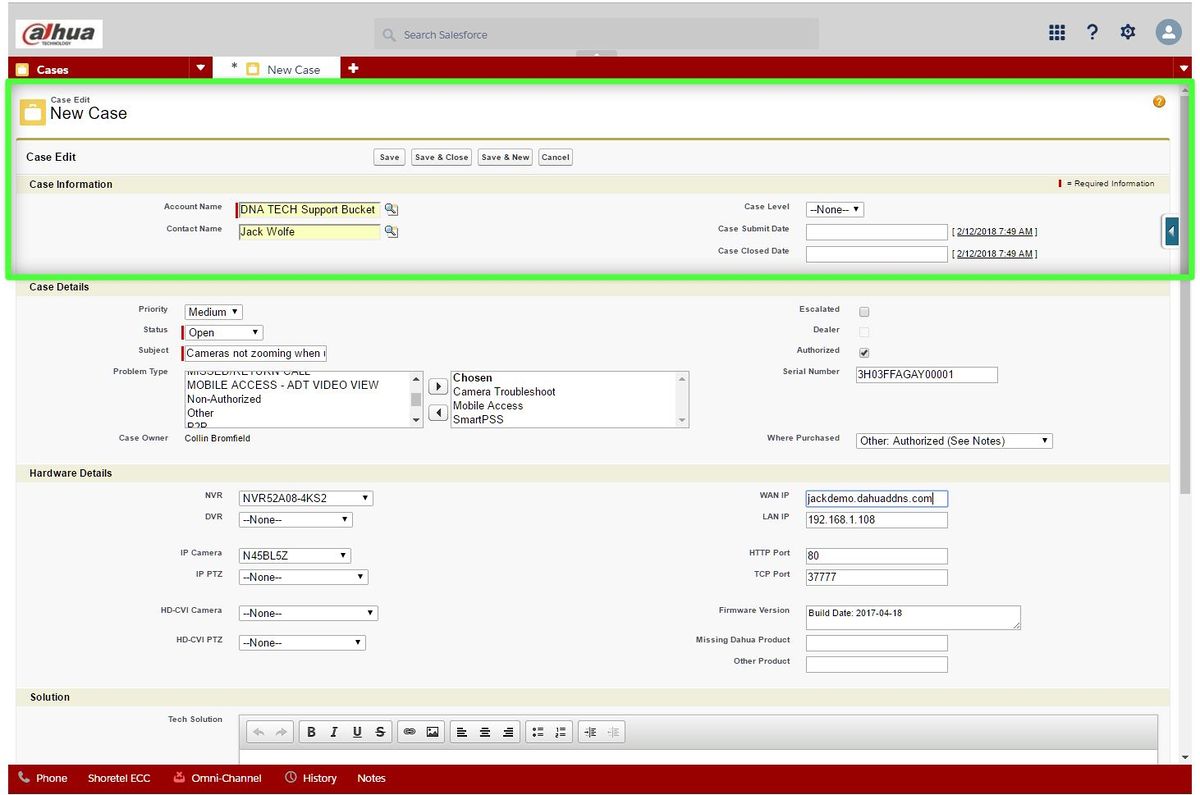
Task: Click the WAN IP input field
Action: pos(876,498)
